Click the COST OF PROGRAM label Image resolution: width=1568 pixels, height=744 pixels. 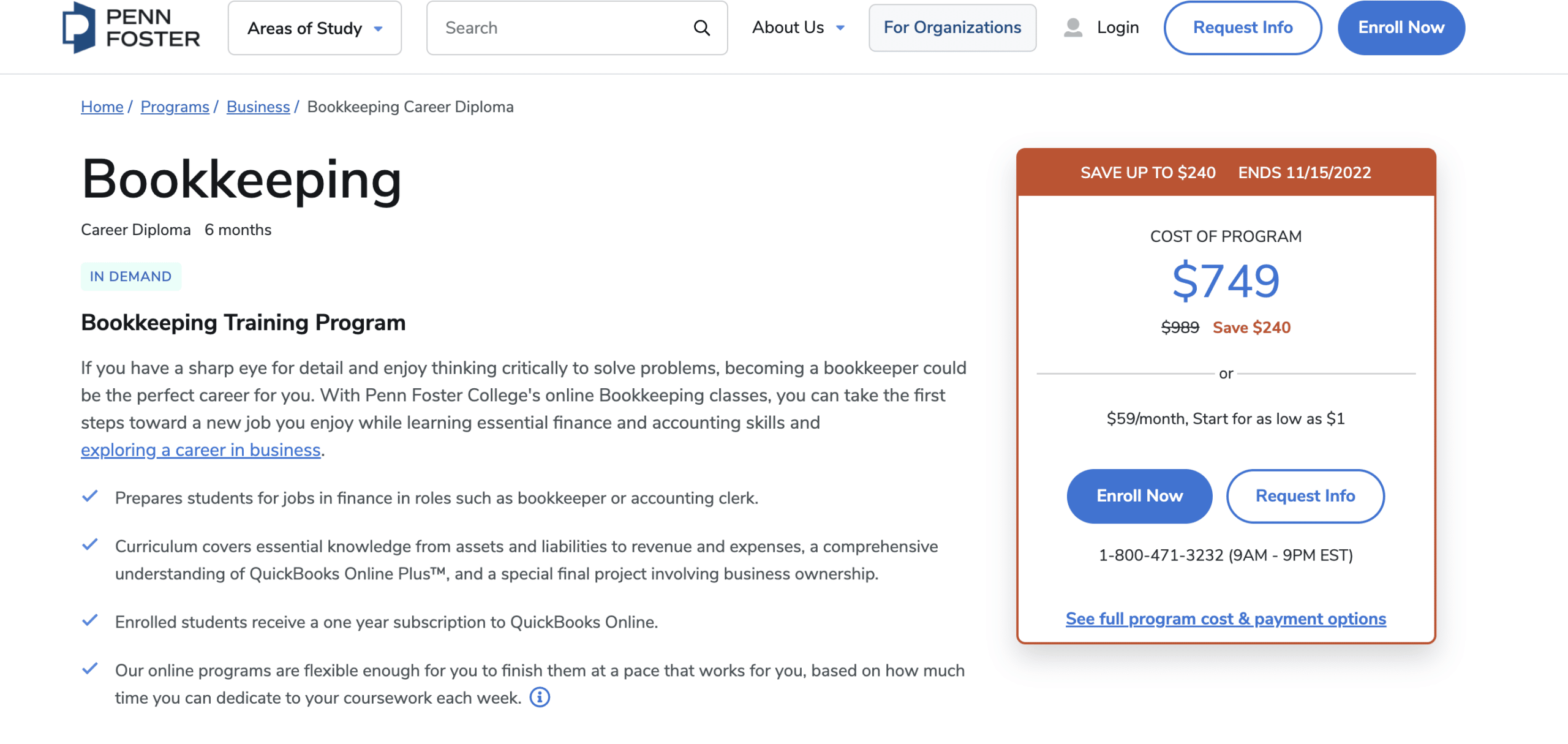1226,236
